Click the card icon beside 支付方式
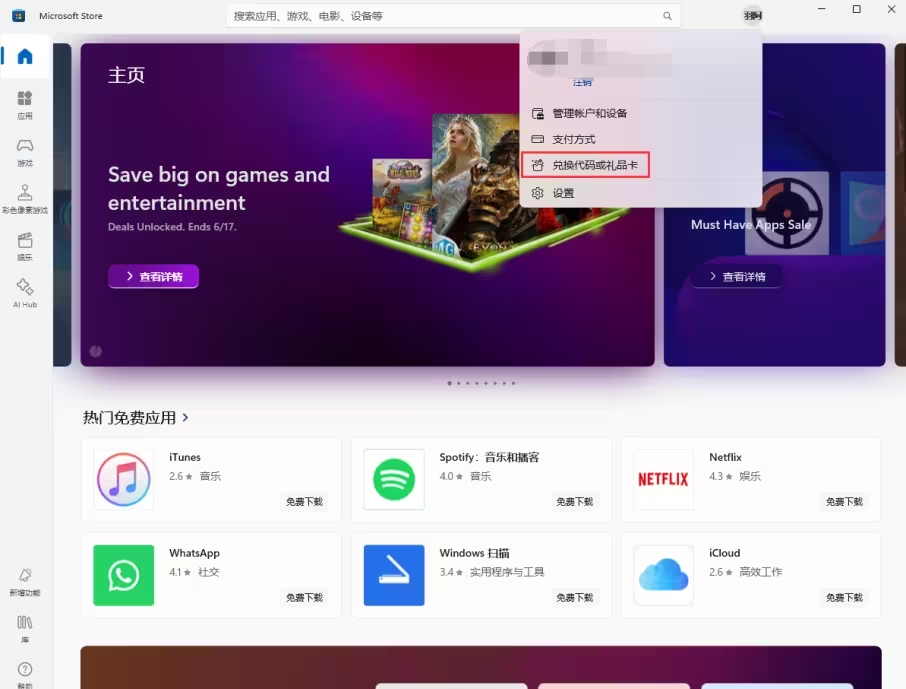Screen dimensions: 906x689 pyautogui.click(x=537, y=139)
